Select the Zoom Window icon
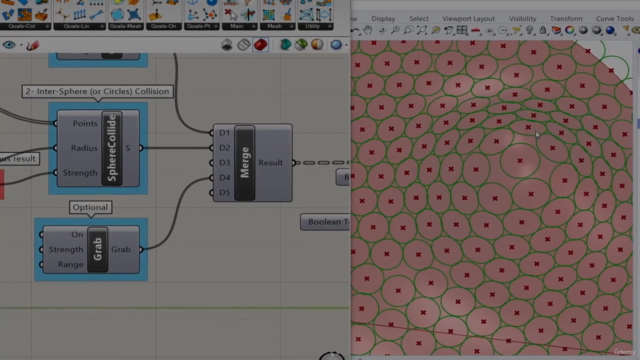Screen dimensions: 640x360 pyautogui.click(x=408, y=31)
